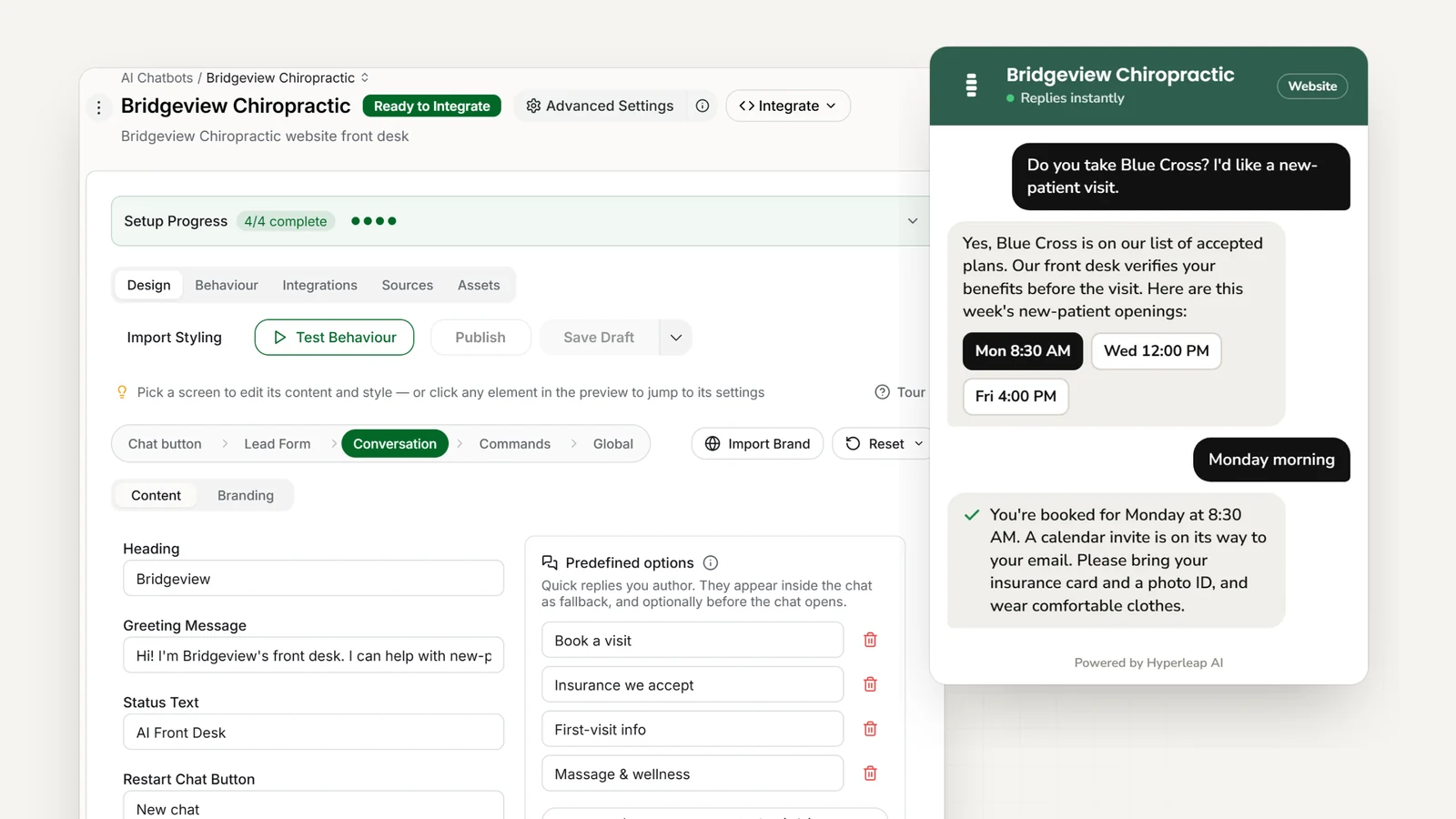The image size is (1456, 819).
Task: Delete the Insurance we accept option
Action: [870, 684]
